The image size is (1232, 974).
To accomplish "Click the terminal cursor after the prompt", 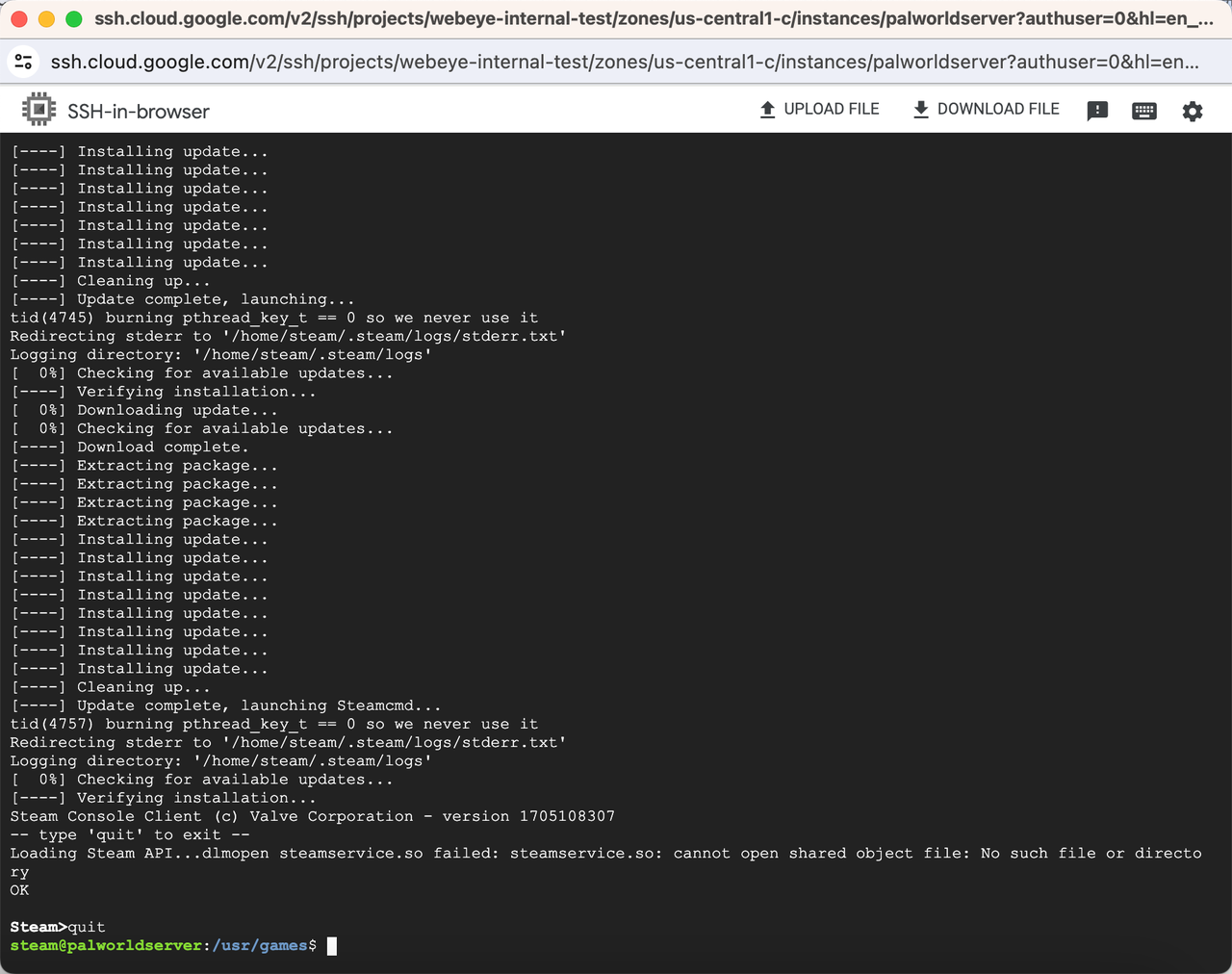I will tap(332, 946).
